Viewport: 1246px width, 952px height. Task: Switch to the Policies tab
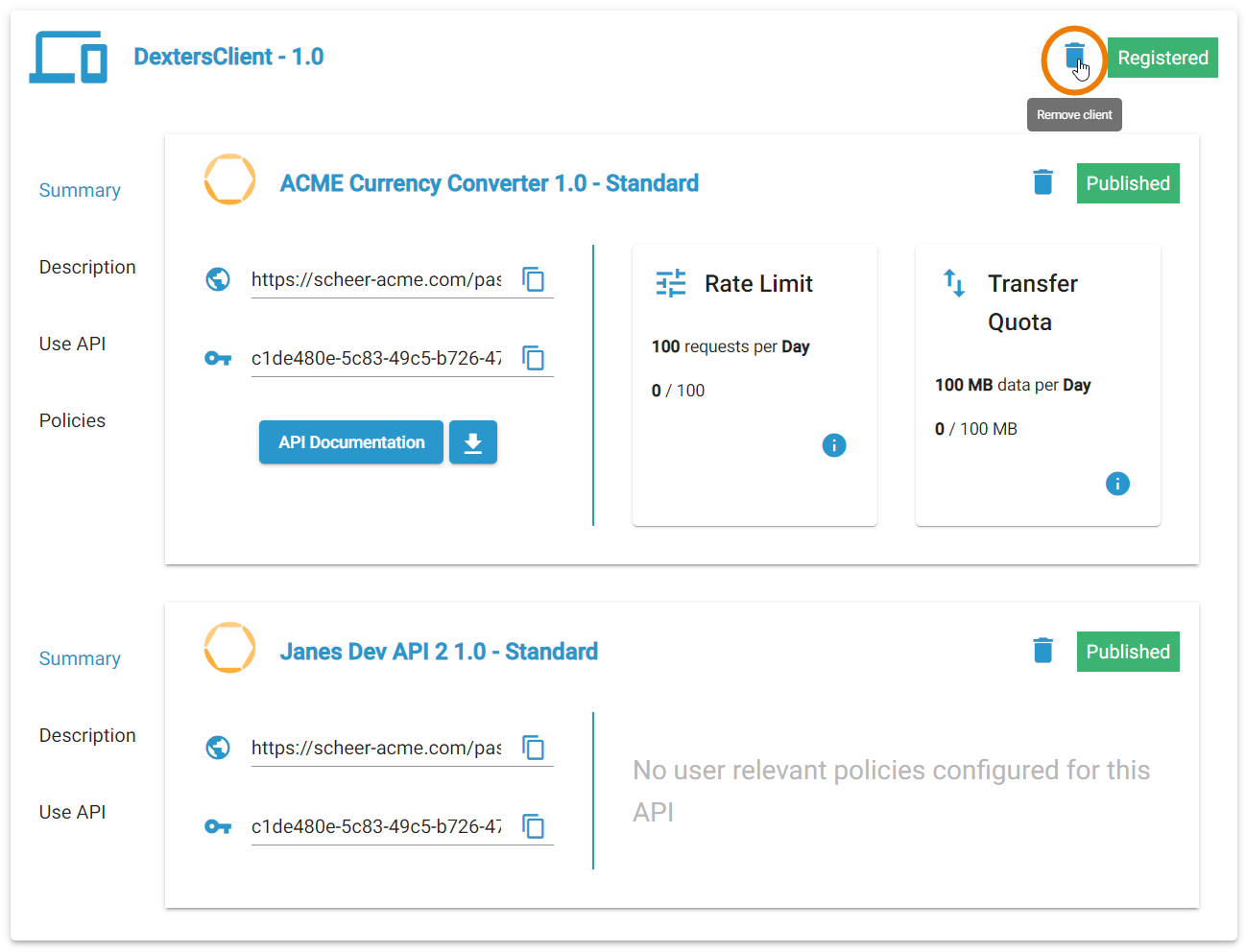[72, 420]
